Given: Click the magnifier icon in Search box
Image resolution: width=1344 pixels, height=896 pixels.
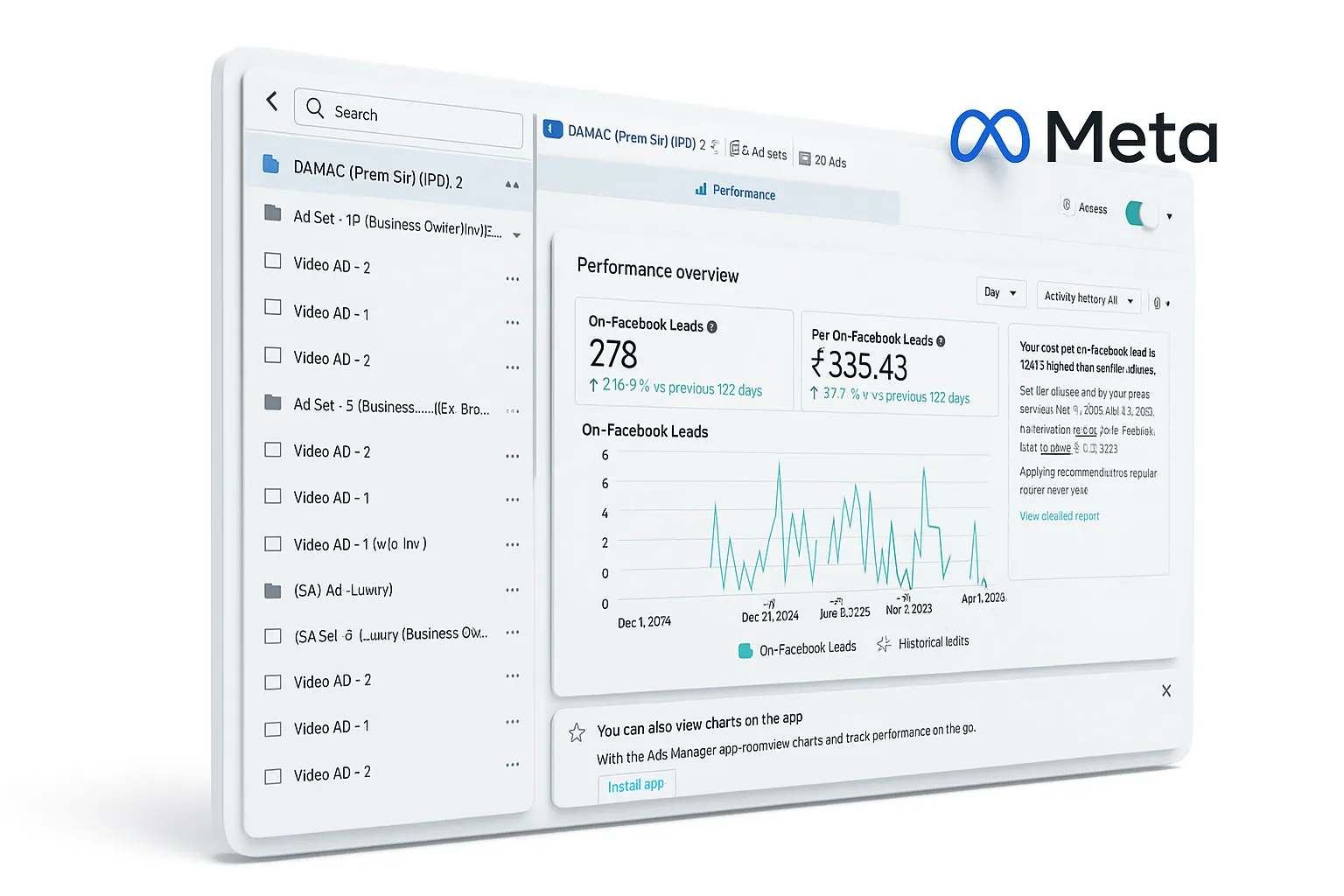Looking at the screenshot, I should tap(315, 108).
